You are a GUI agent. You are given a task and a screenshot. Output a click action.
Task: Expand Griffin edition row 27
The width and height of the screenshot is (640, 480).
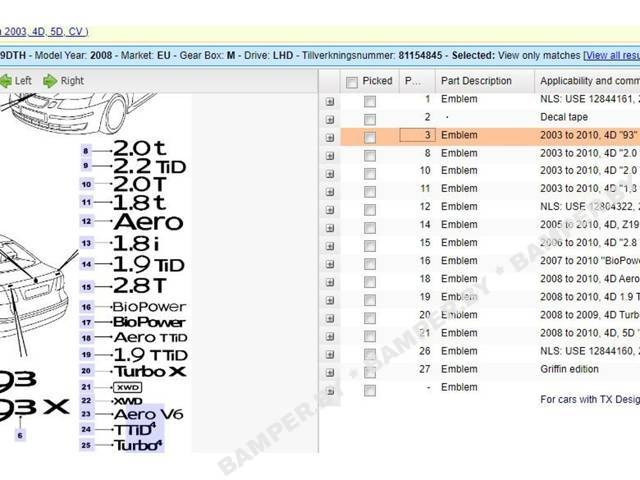330,373
